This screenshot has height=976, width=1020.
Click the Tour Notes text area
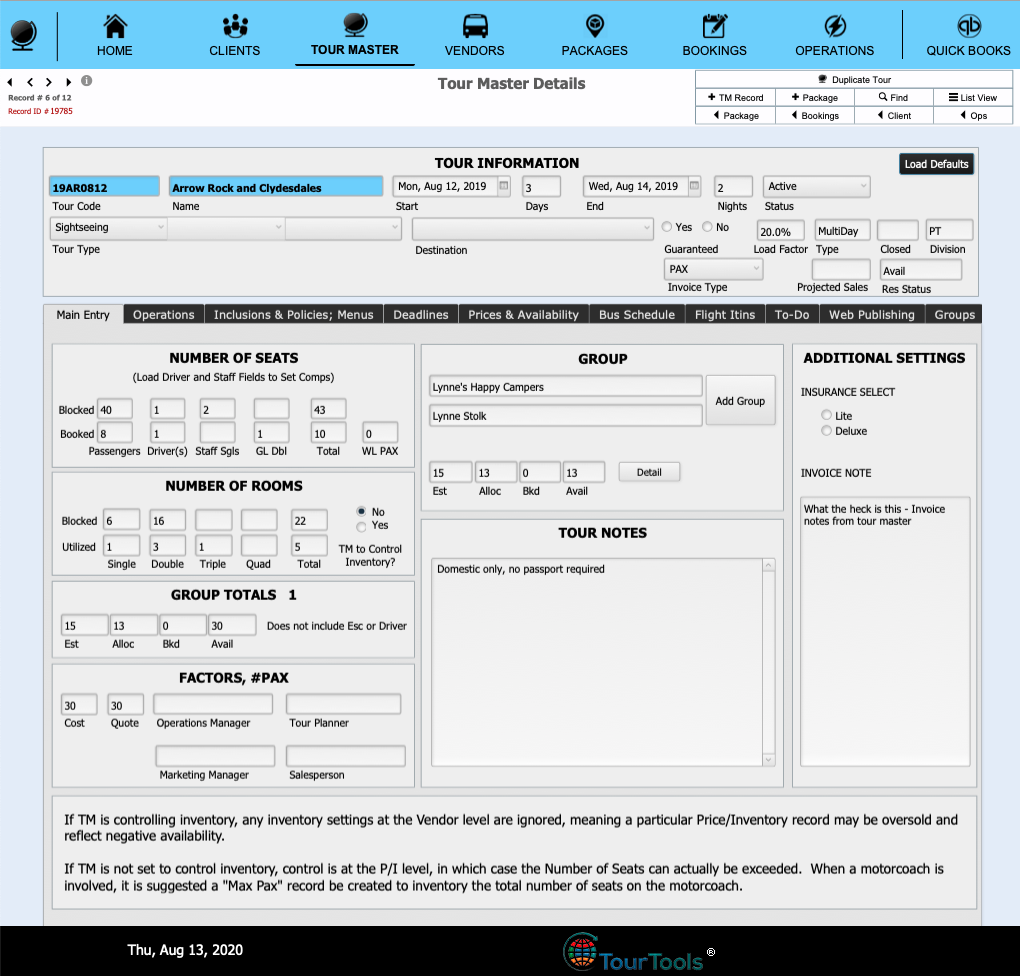coord(597,662)
